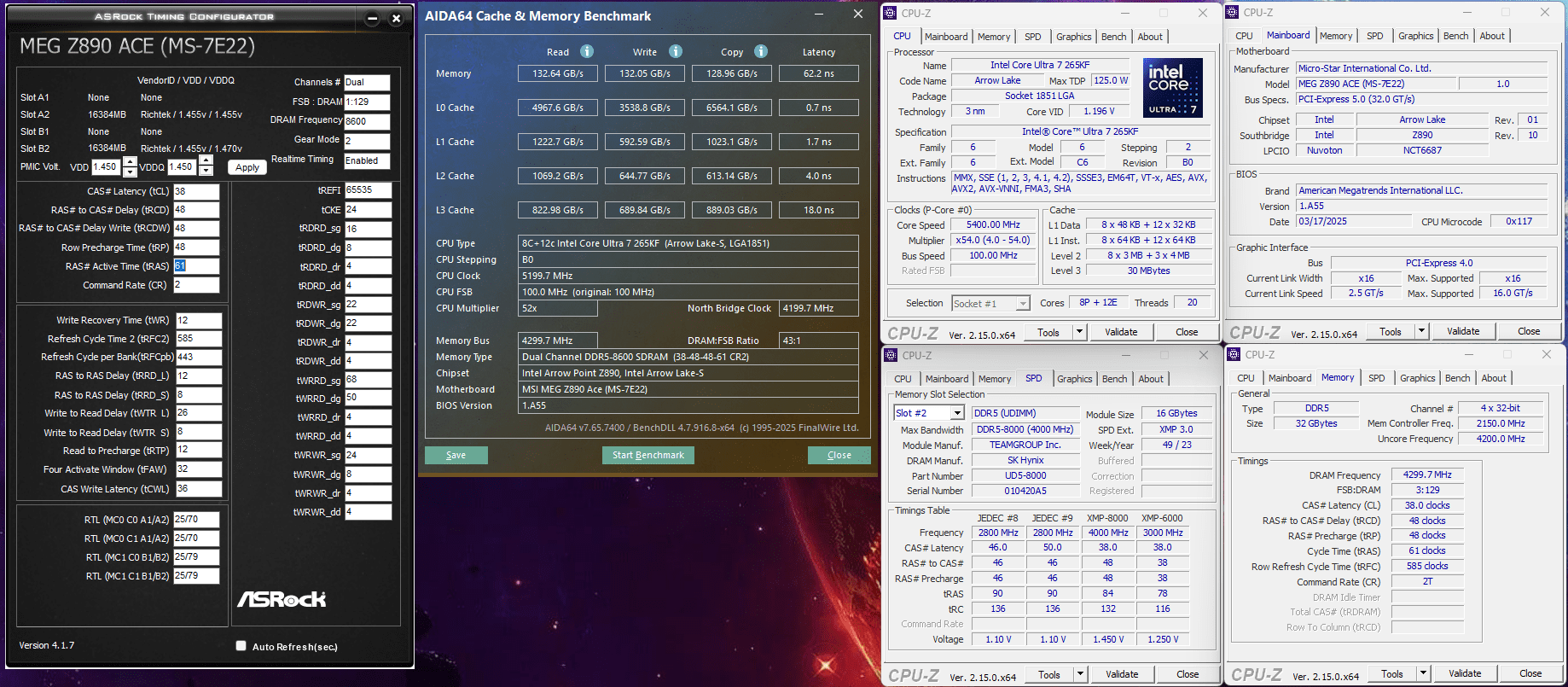Open the Selection Socket #1 dropdown
Viewport: 1568px width, 687px height.
click(x=1023, y=304)
